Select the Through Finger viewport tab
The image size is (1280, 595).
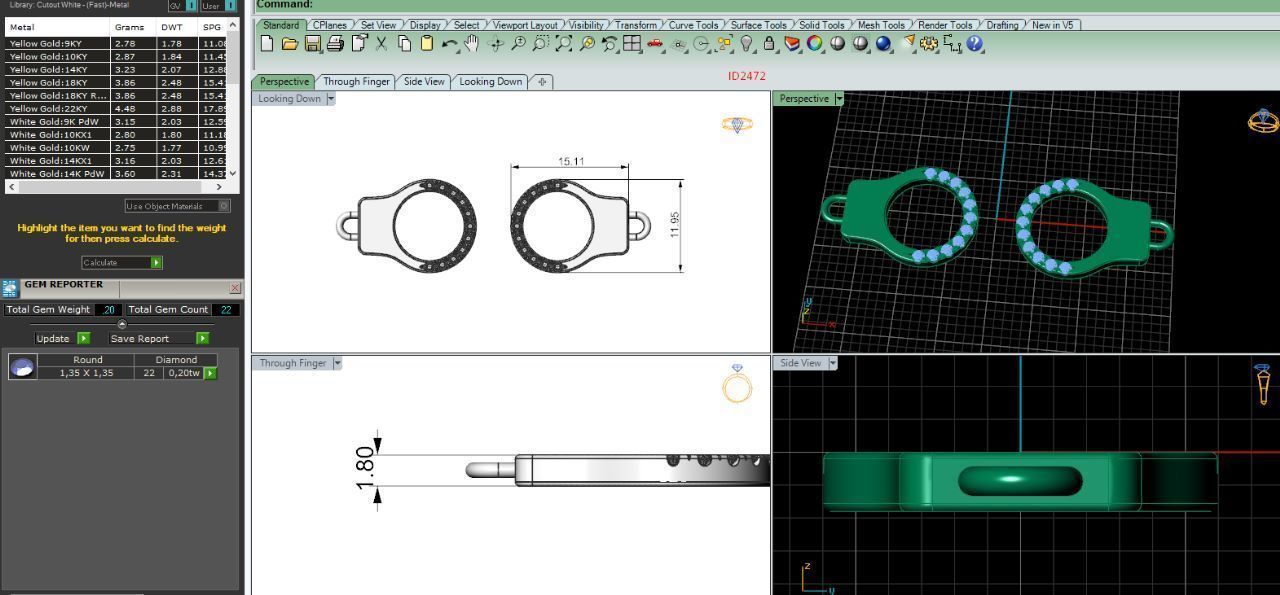(356, 82)
